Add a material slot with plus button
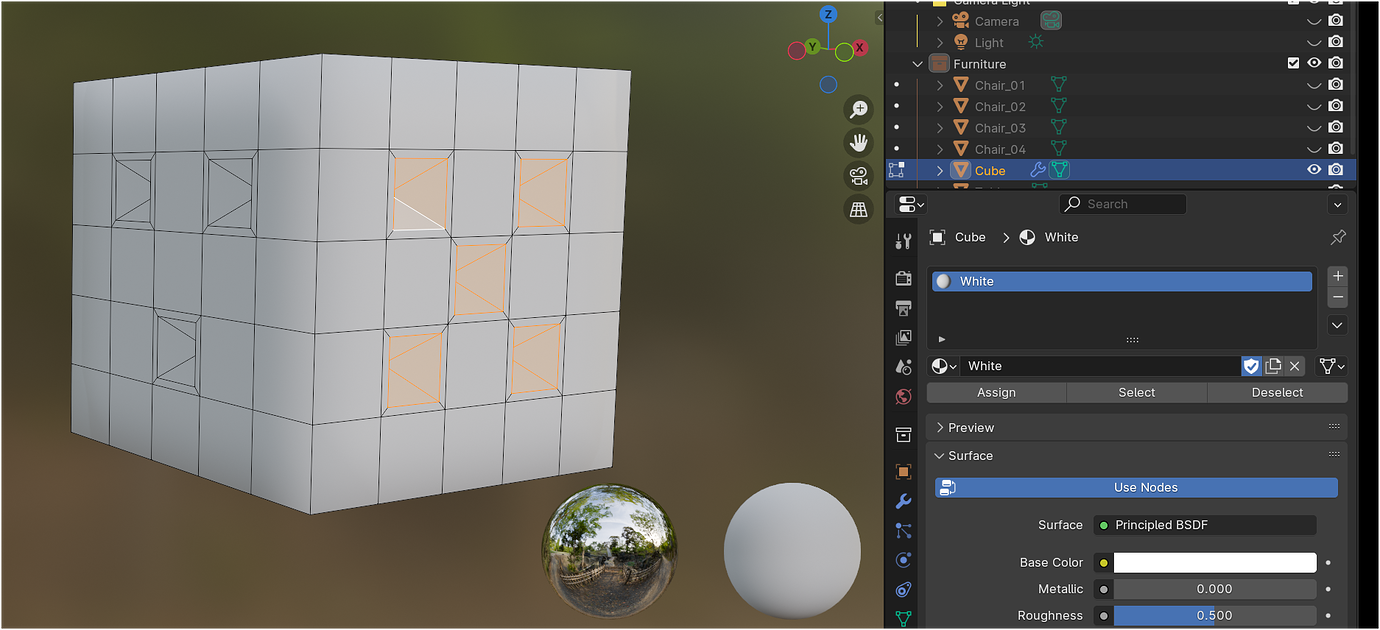Screen dimensions: 1380x630 coord(1337,276)
